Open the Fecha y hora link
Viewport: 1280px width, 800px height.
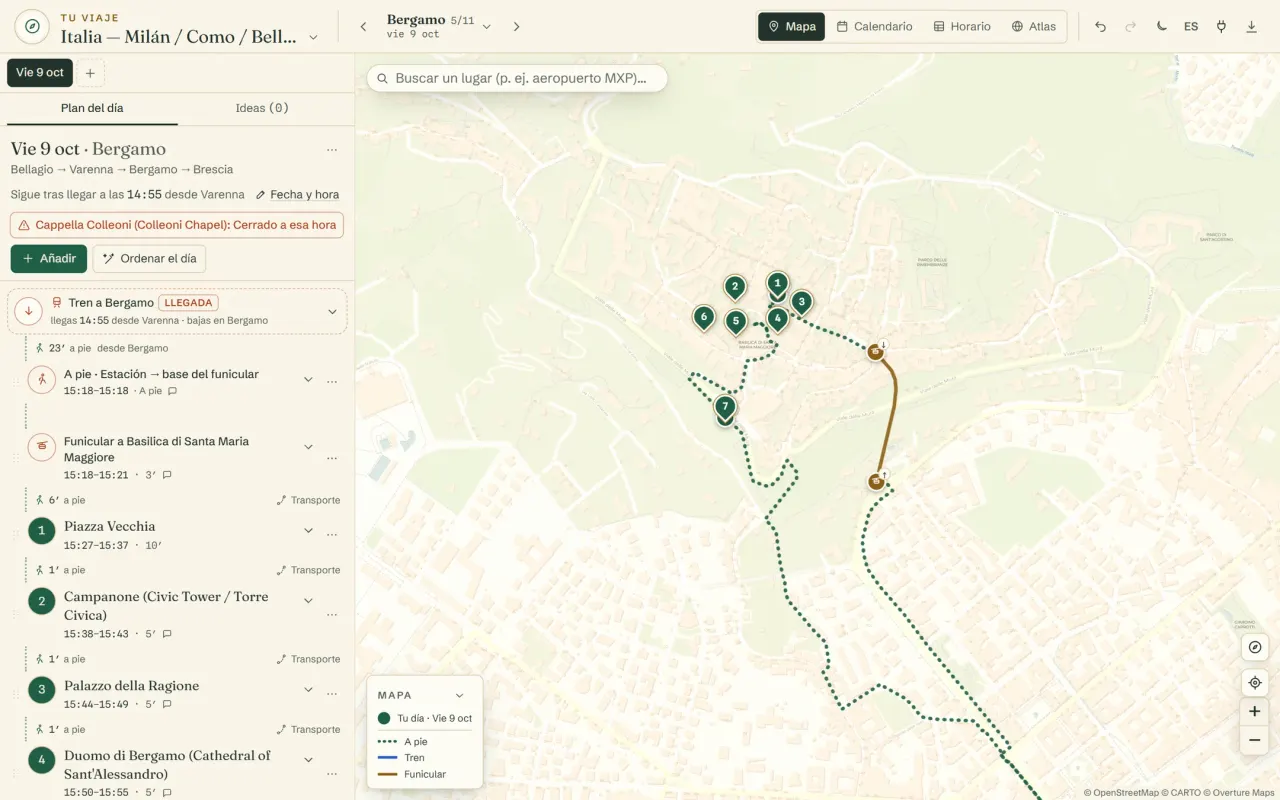tap(297, 195)
